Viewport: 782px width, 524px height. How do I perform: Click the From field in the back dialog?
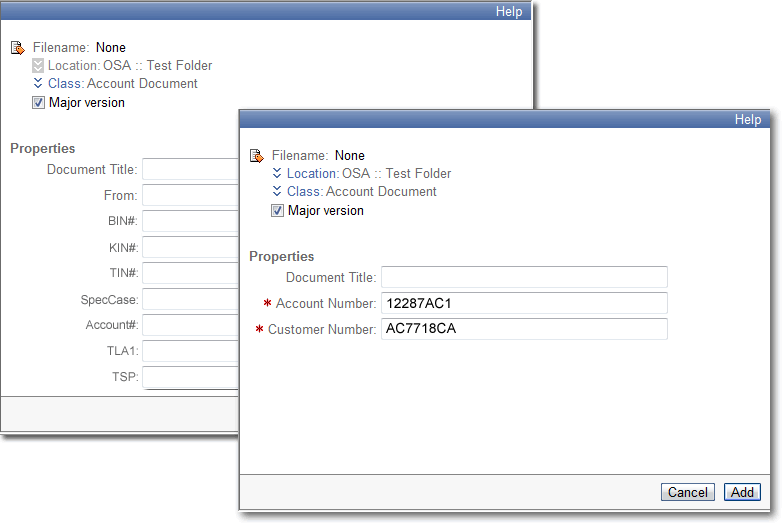click(191, 195)
